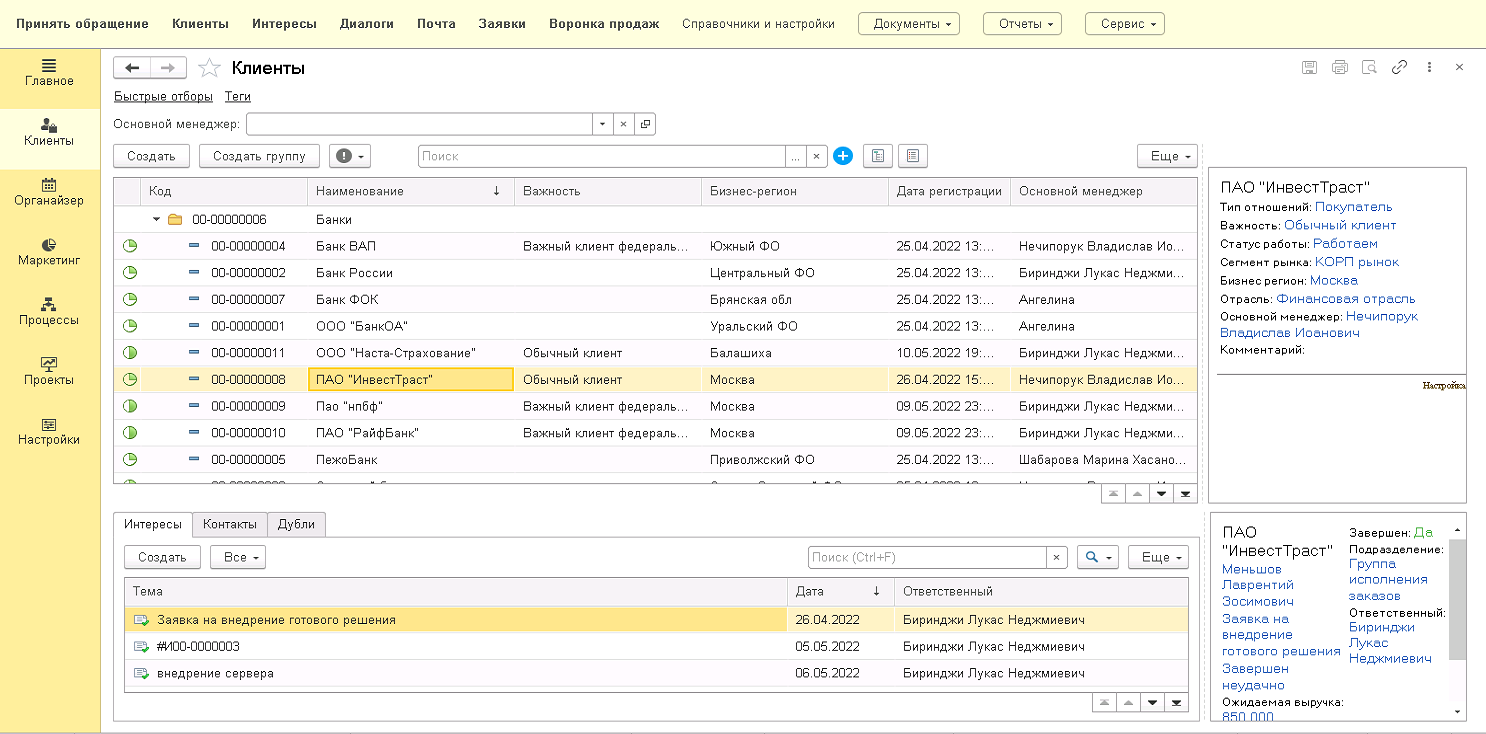This screenshot has height=734, width=1486.
Task: Open the Принять обращение menu item
Action: click(82, 24)
